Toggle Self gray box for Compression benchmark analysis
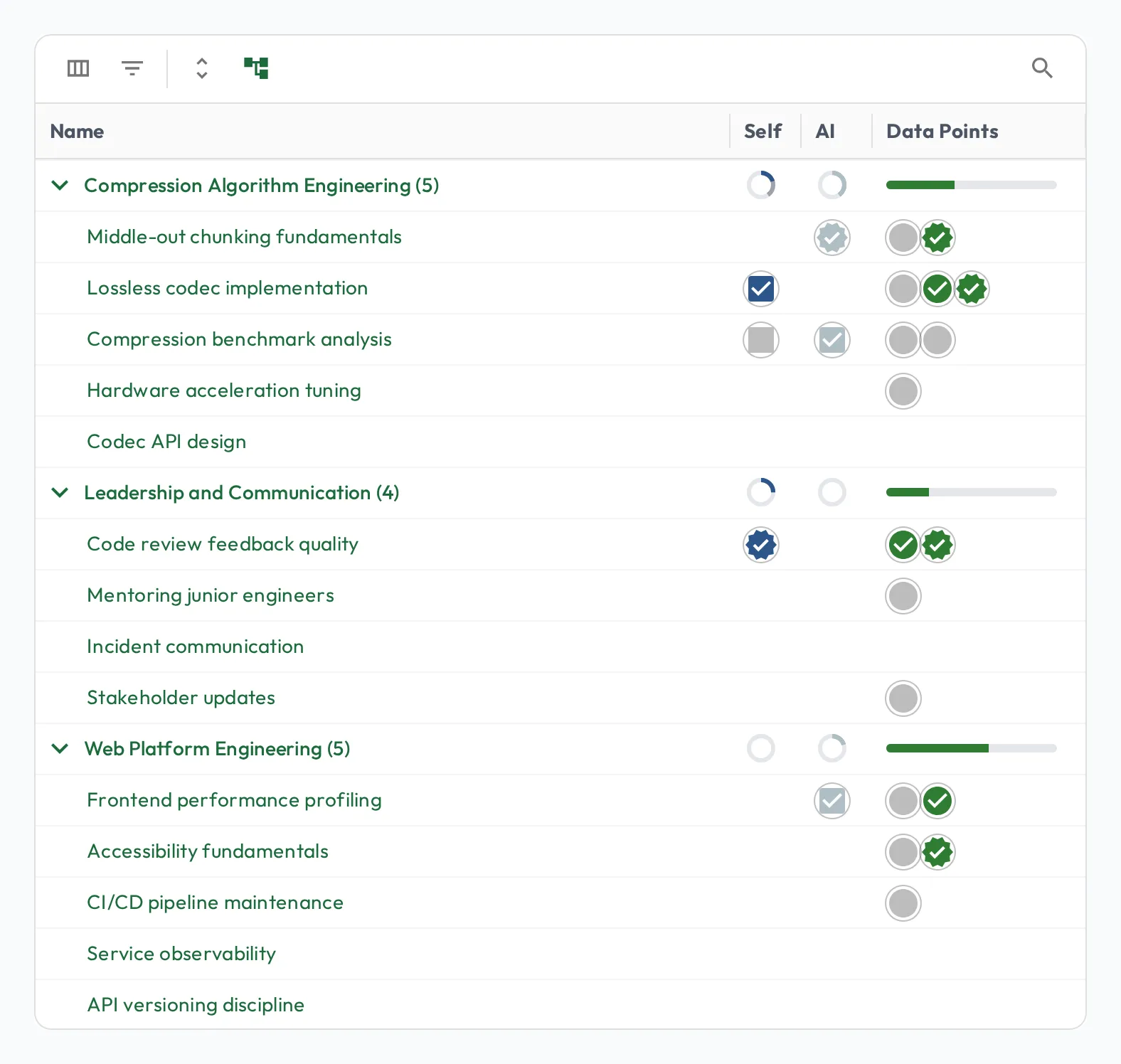 click(761, 340)
